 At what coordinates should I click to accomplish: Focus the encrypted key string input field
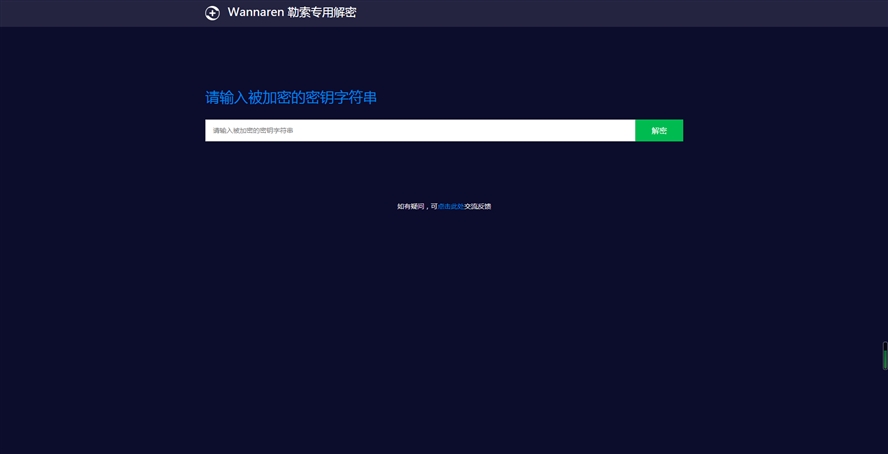420,131
